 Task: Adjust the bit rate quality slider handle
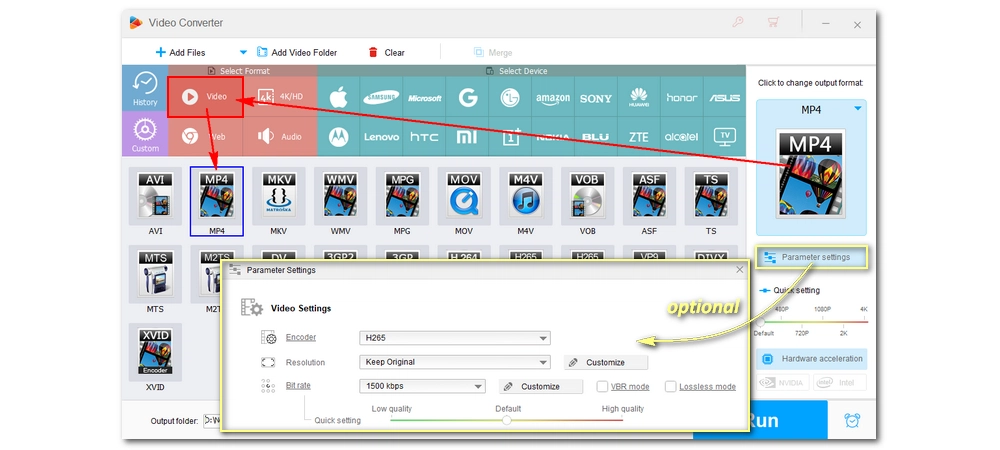[x=507, y=420]
